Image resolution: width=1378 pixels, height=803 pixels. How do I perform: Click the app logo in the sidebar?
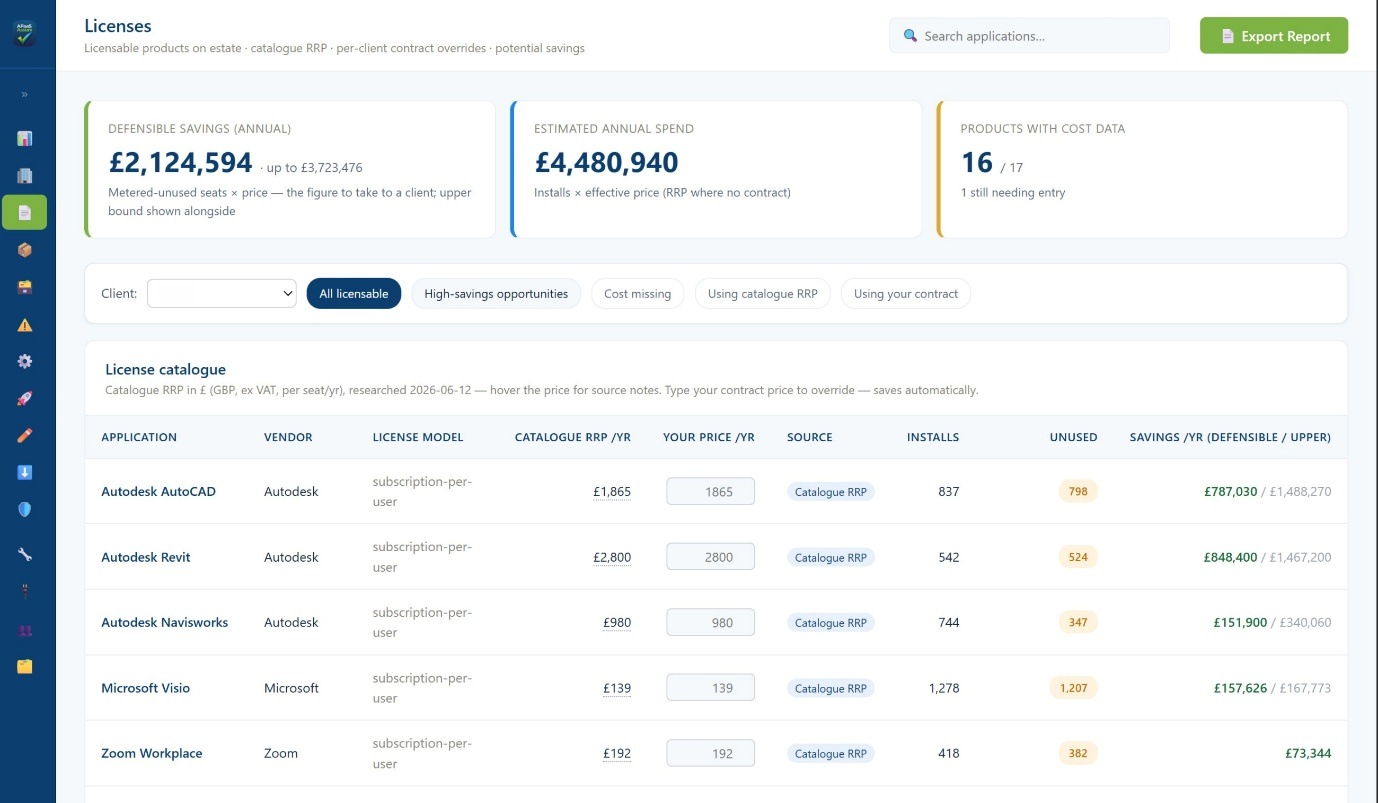[24, 34]
